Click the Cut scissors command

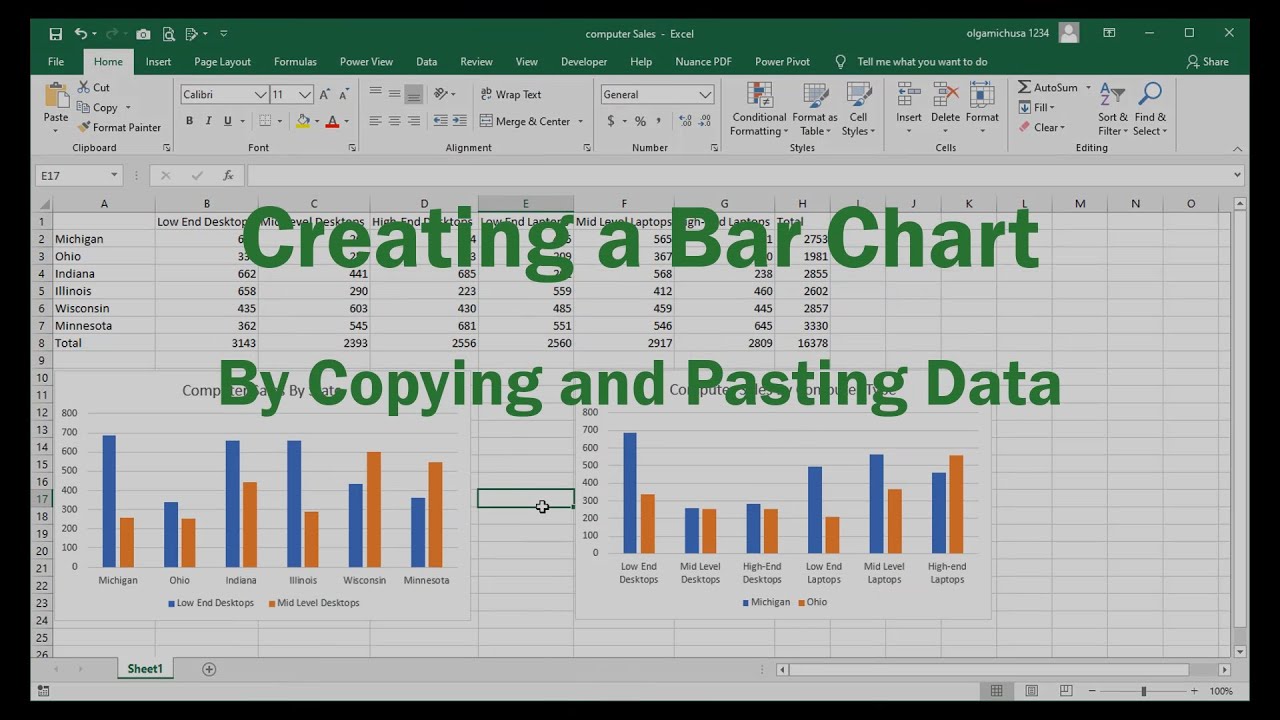(94, 87)
